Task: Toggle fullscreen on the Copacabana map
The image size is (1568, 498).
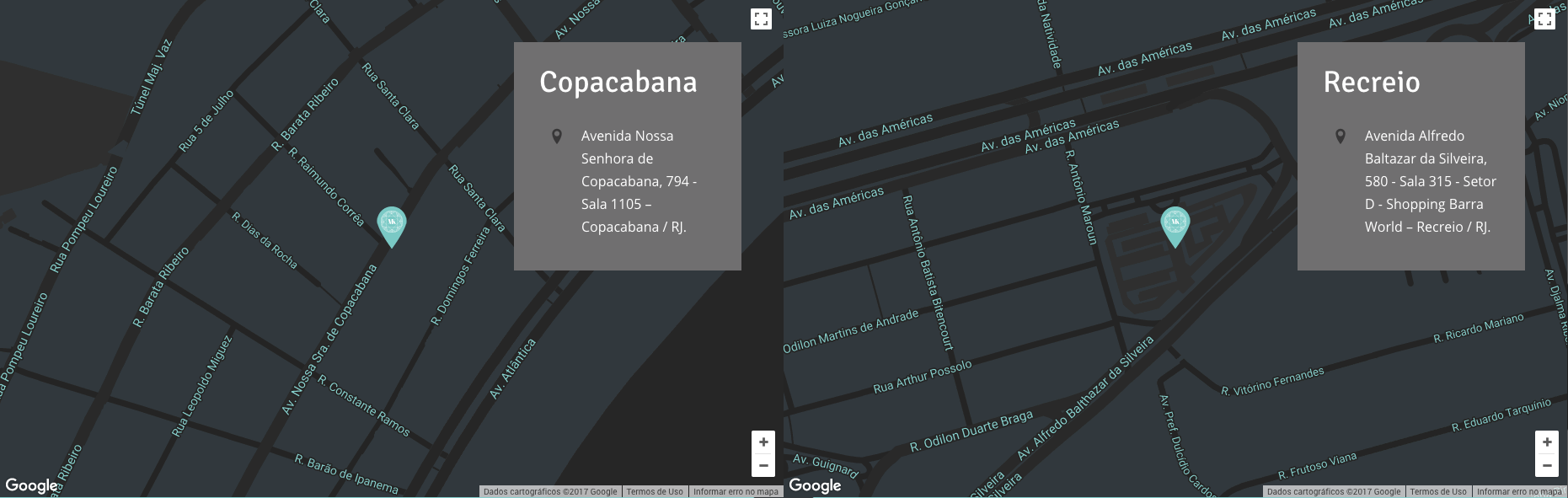Action: pos(761,19)
